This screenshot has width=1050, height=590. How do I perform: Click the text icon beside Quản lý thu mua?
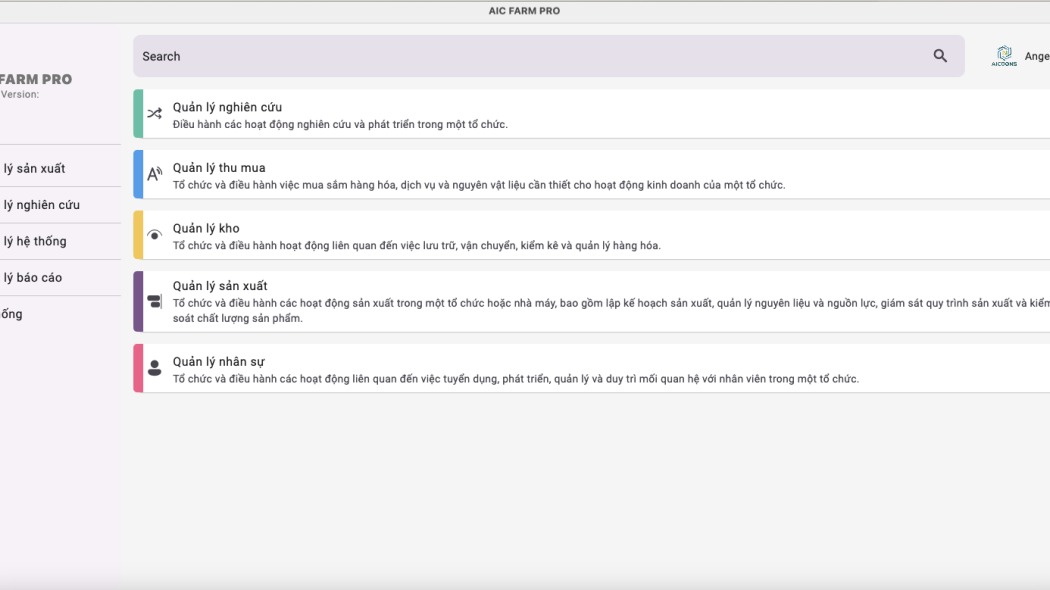[154, 174]
